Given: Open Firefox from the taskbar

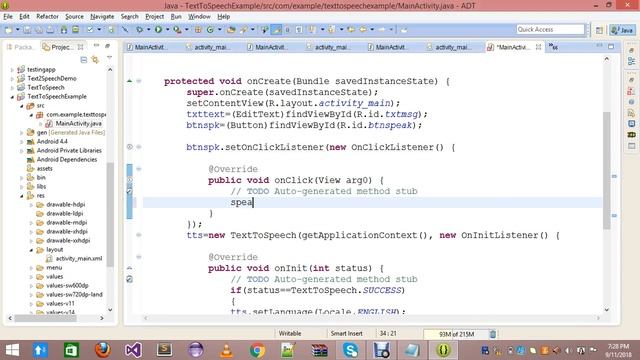Looking at the screenshot, I should 103,350.
